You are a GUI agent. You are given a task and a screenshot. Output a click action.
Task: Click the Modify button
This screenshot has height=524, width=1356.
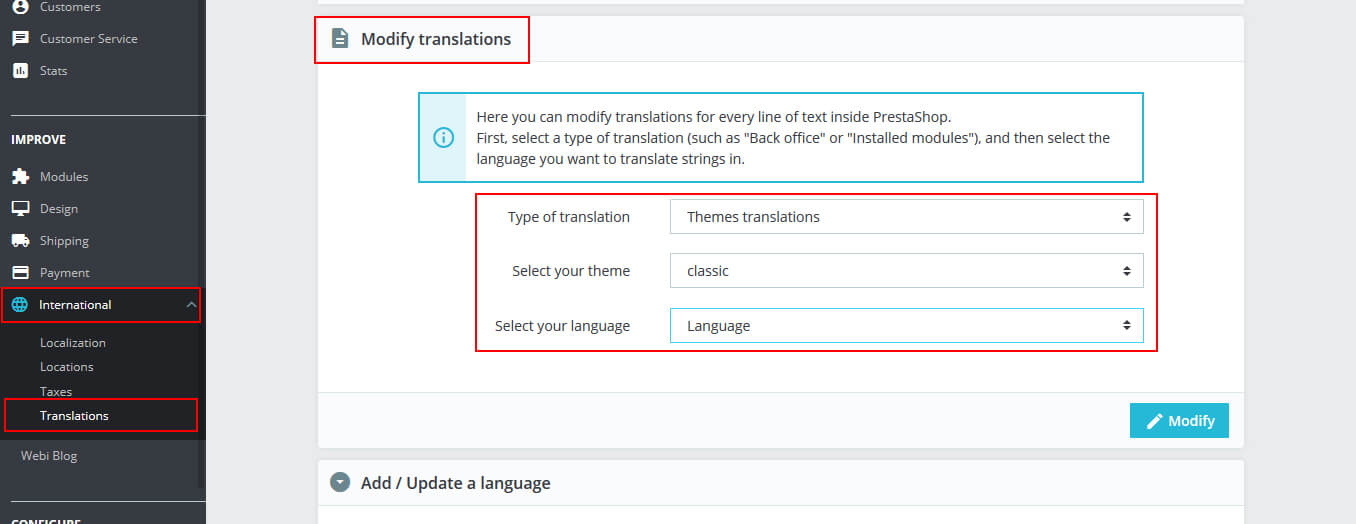click(x=1179, y=421)
